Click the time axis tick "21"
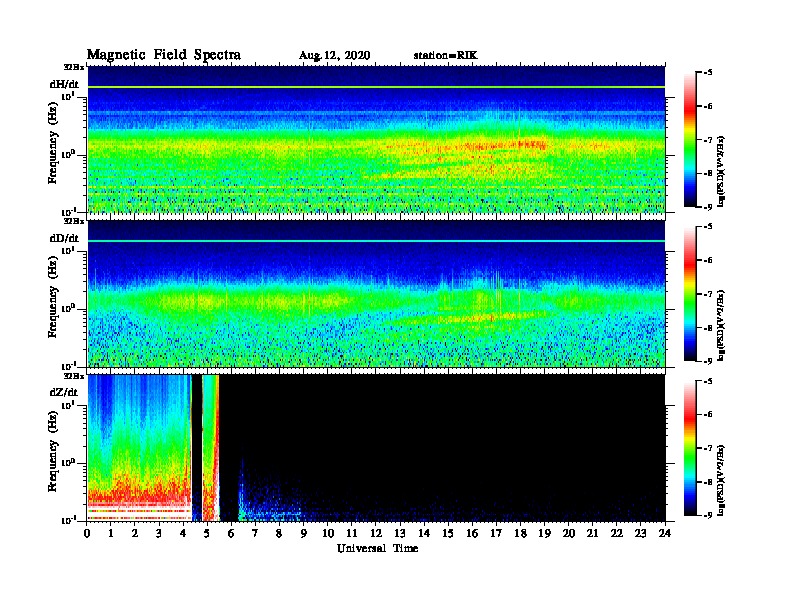Screen dimensions: 792x612 pos(593,534)
